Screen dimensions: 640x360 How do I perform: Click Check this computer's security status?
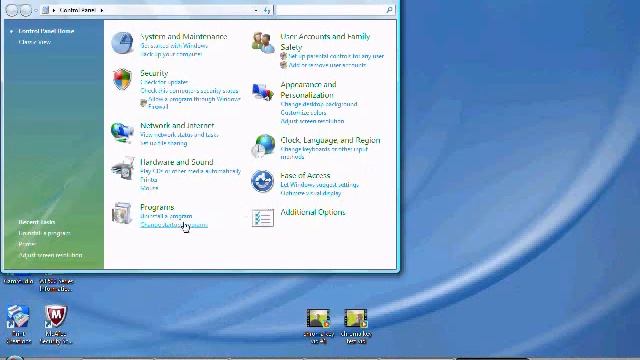point(189,91)
